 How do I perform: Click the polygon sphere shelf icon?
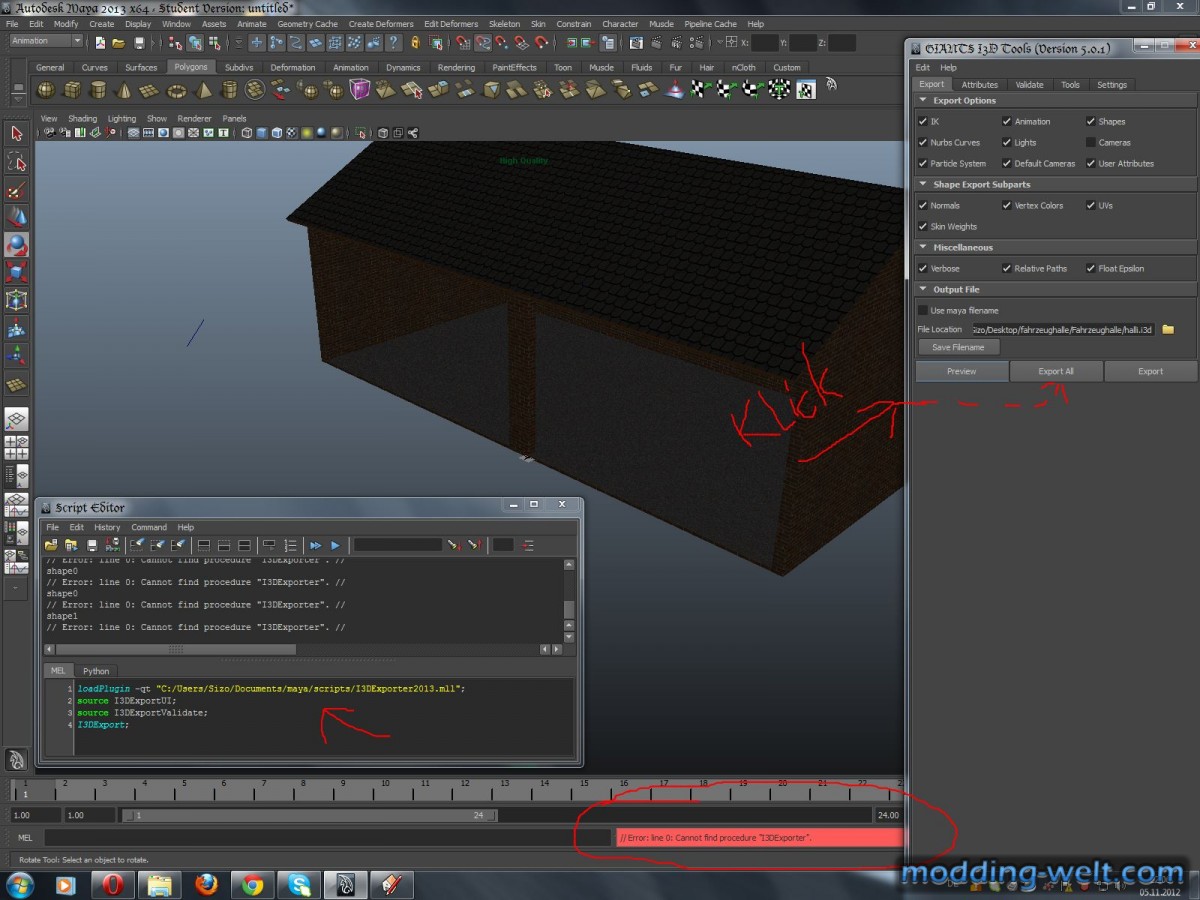click(x=46, y=90)
